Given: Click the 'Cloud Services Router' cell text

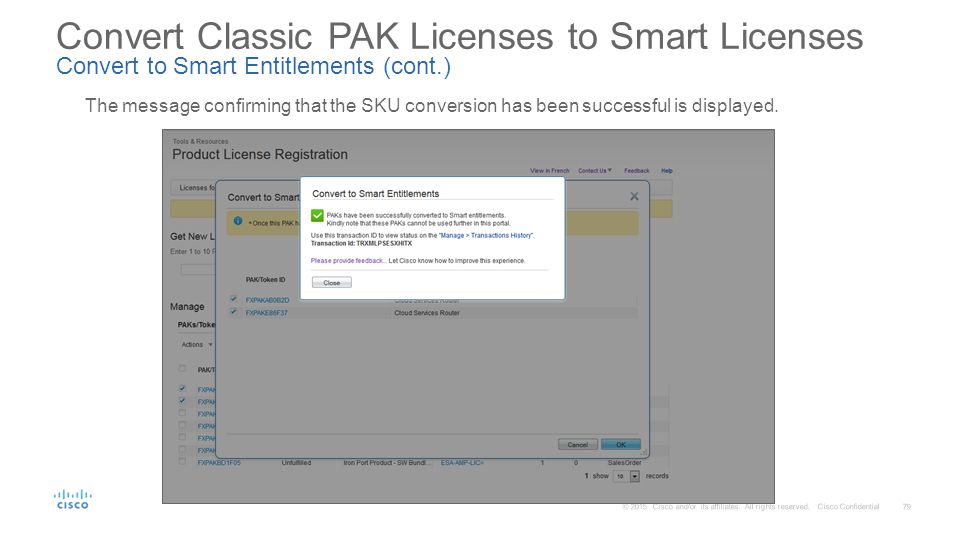Looking at the screenshot, I should pyautogui.click(x=427, y=313).
